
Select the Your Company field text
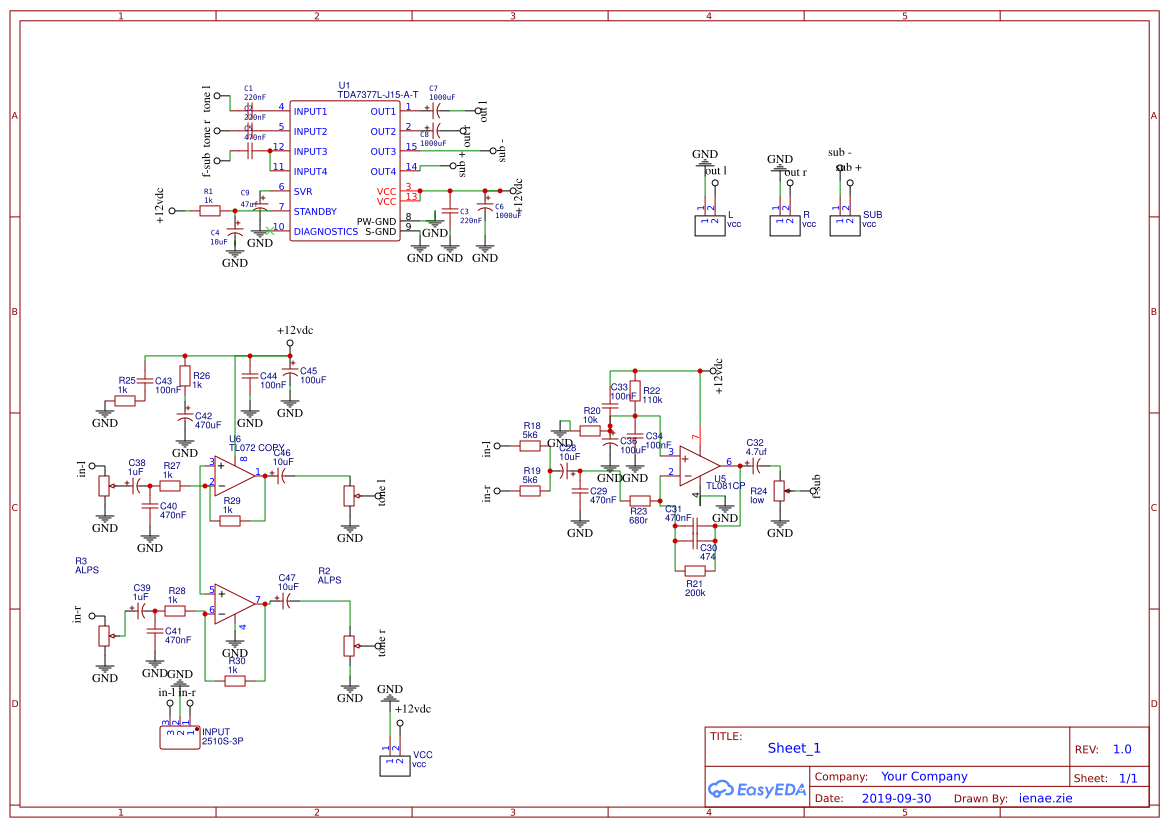(924, 777)
